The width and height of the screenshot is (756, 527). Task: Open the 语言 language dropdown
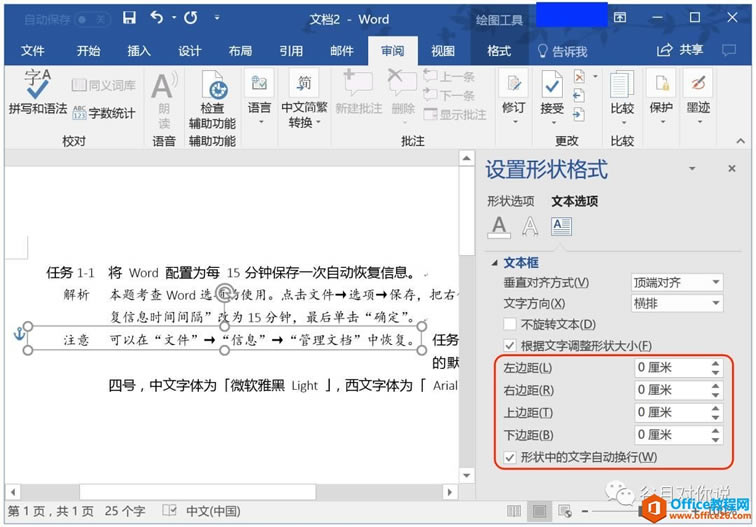[259, 98]
